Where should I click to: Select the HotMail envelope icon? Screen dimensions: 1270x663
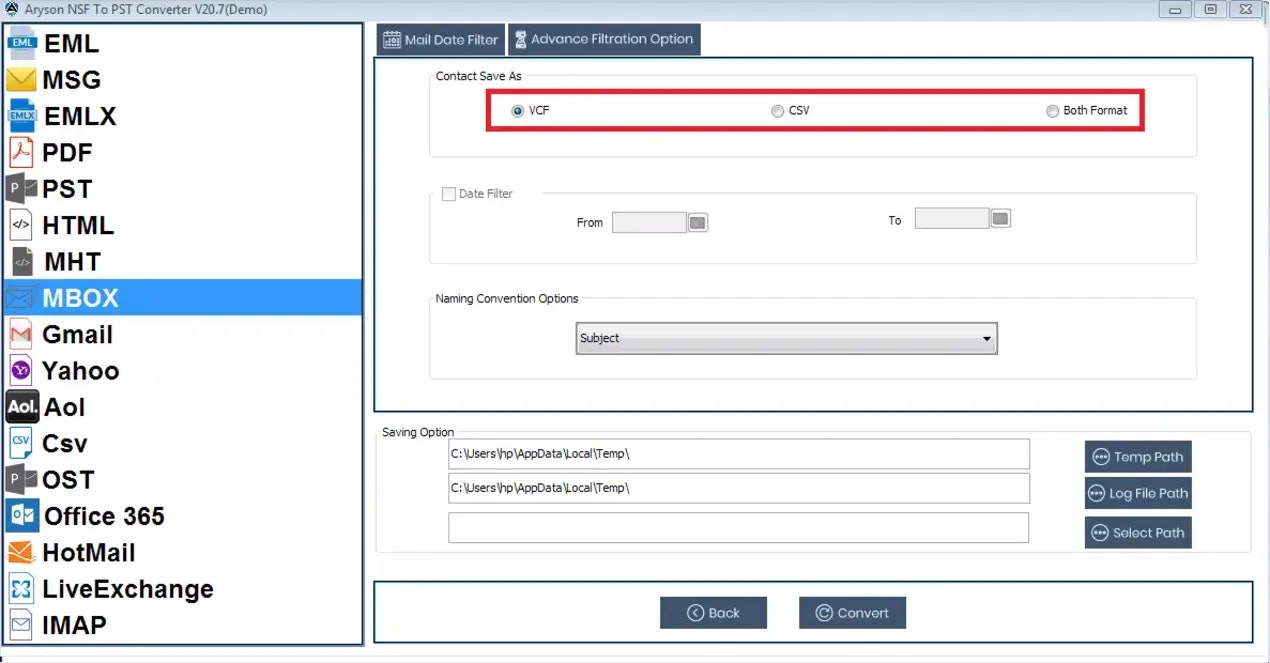point(21,552)
